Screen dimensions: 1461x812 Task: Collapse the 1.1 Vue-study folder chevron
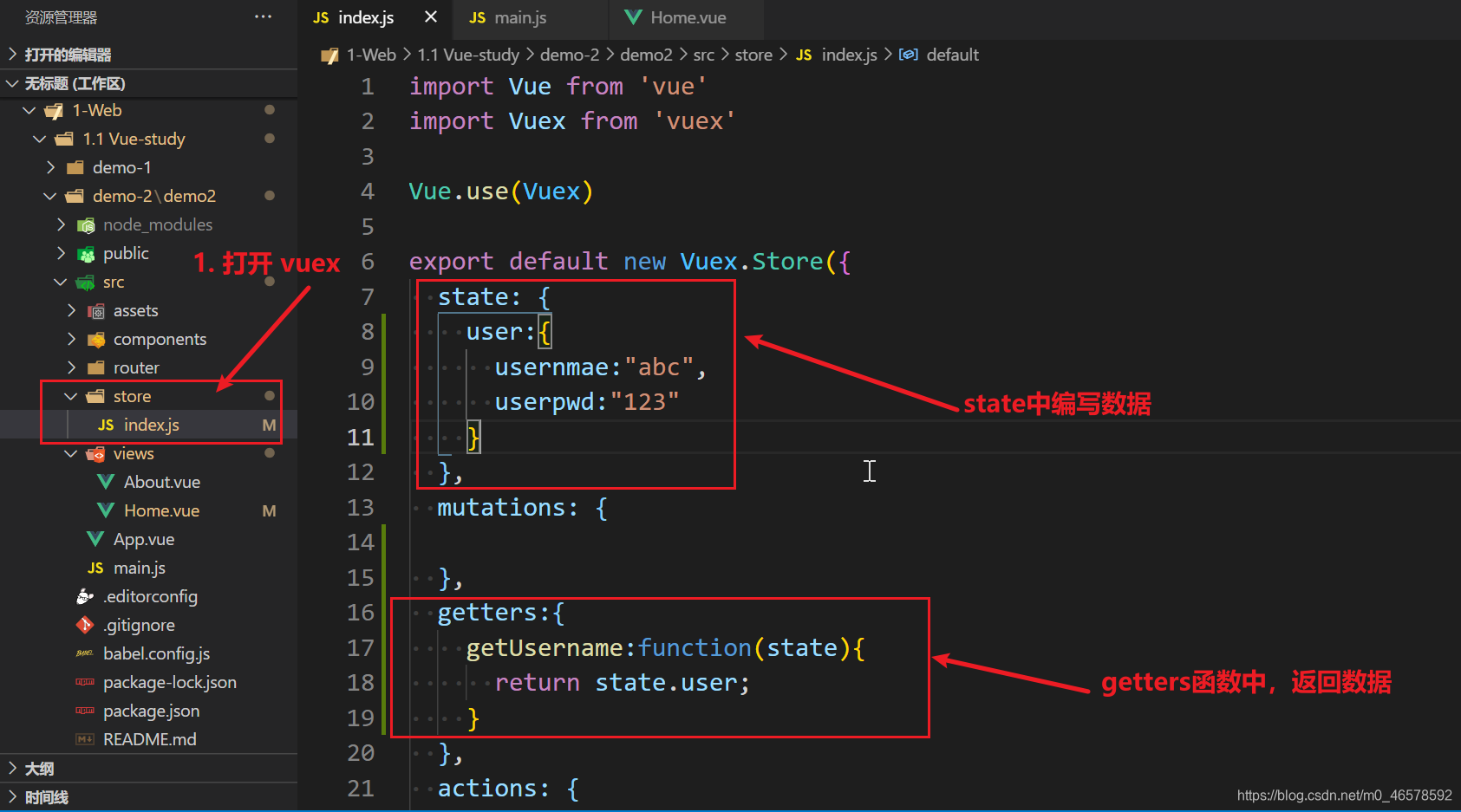pos(40,139)
